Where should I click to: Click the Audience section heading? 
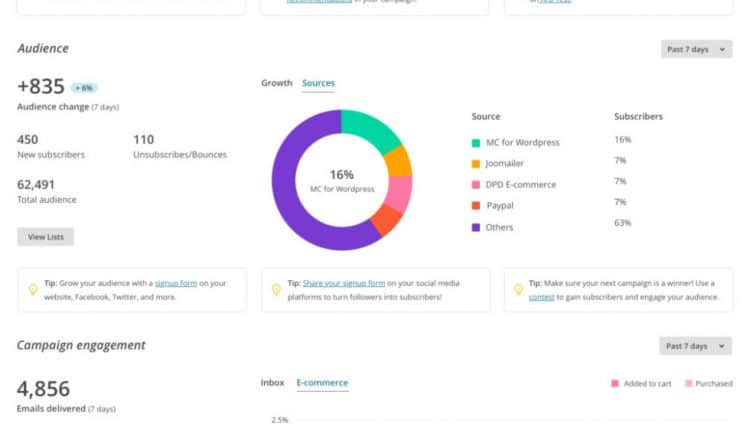[43, 48]
